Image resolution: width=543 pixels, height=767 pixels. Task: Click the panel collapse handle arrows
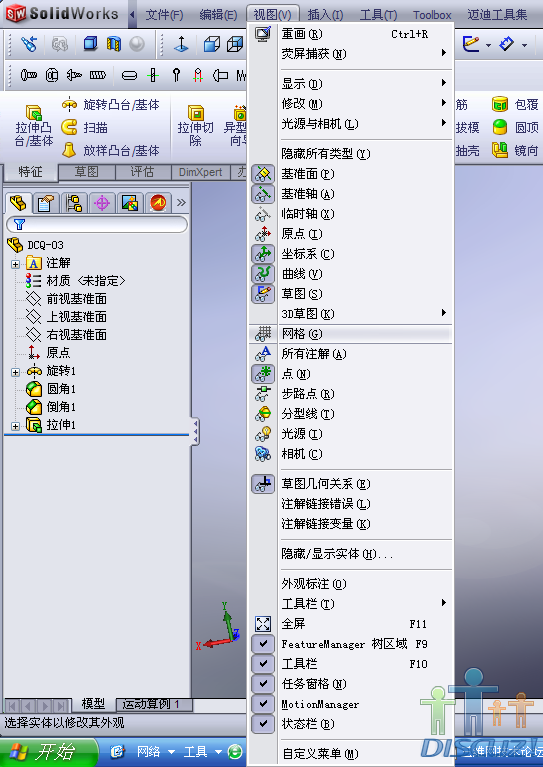(x=196, y=431)
